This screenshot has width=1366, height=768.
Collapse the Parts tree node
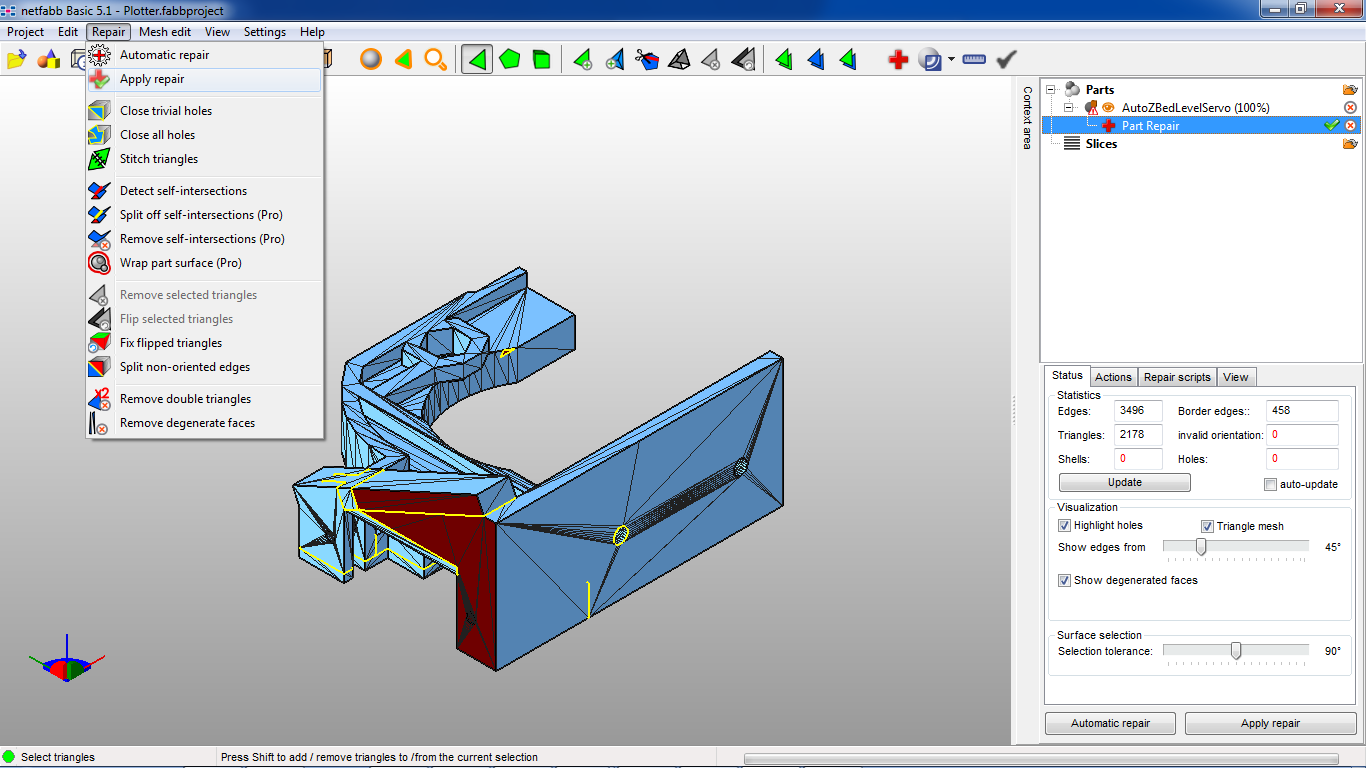(1051, 90)
